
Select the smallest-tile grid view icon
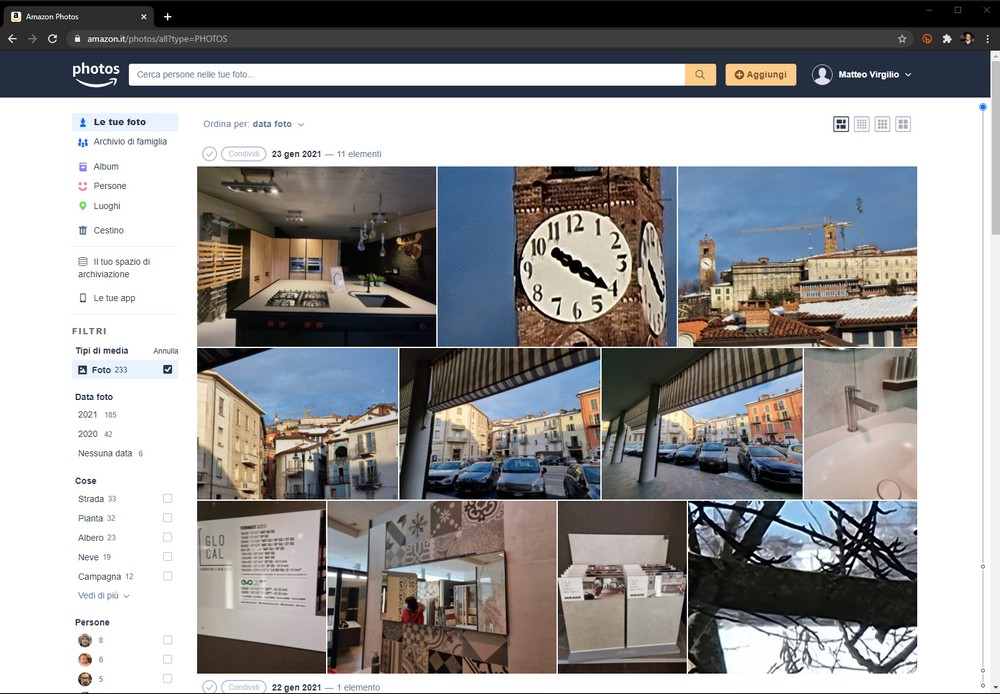(x=862, y=124)
